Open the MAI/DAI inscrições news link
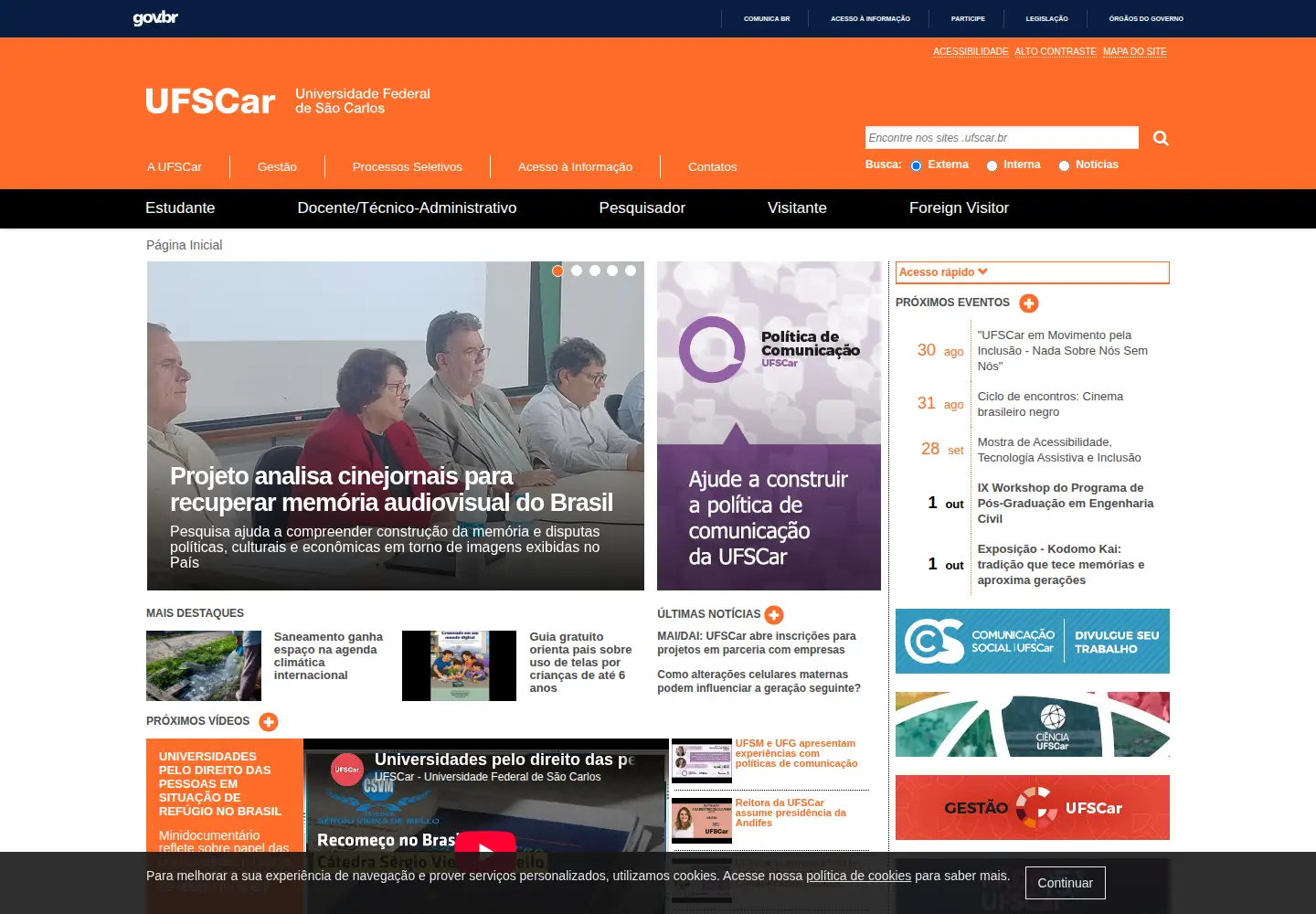Image resolution: width=1316 pixels, height=914 pixels. [757, 643]
